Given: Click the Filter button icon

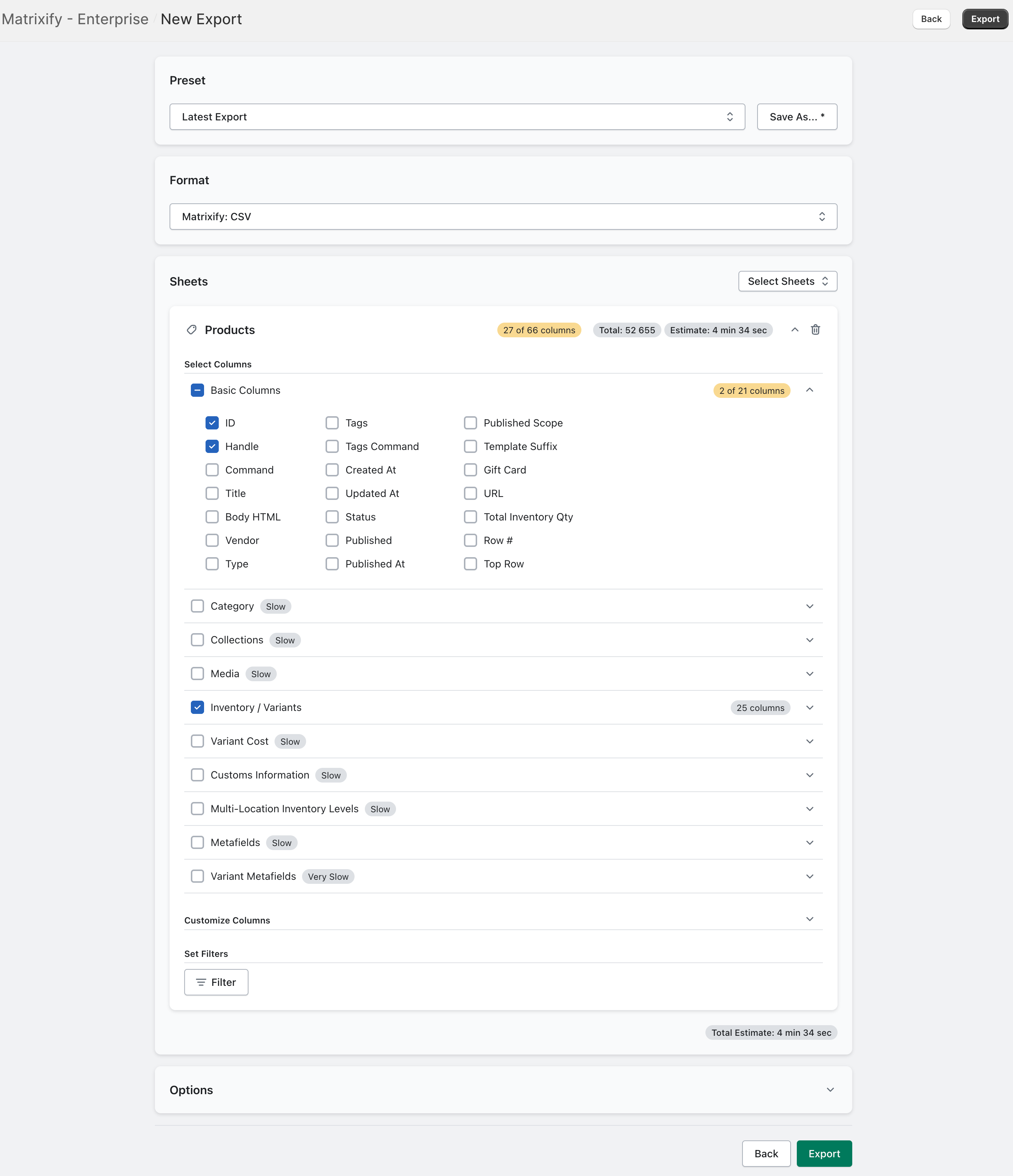Looking at the screenshot, I should coord(201,982).
